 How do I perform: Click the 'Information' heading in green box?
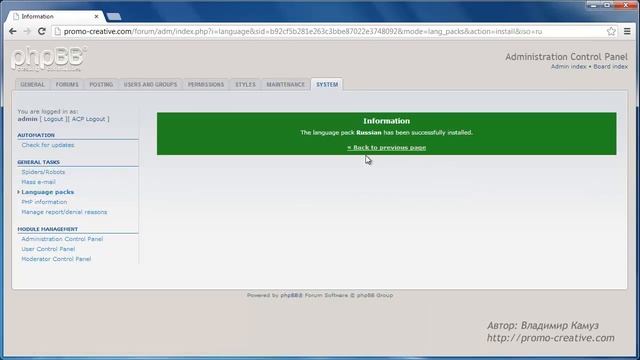click(x=387, y=121)
